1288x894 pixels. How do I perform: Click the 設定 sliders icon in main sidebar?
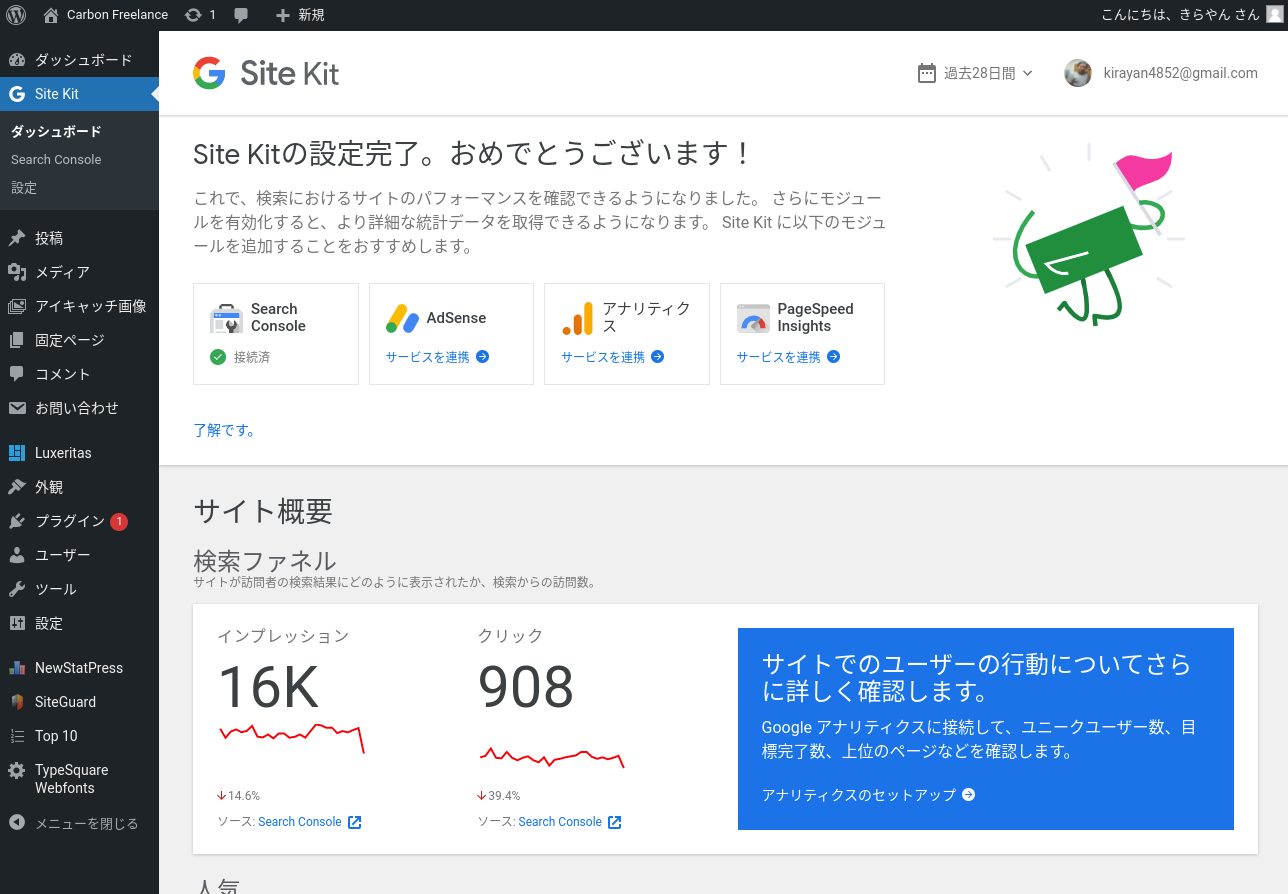pyautogui.click(x=17, y=623)
